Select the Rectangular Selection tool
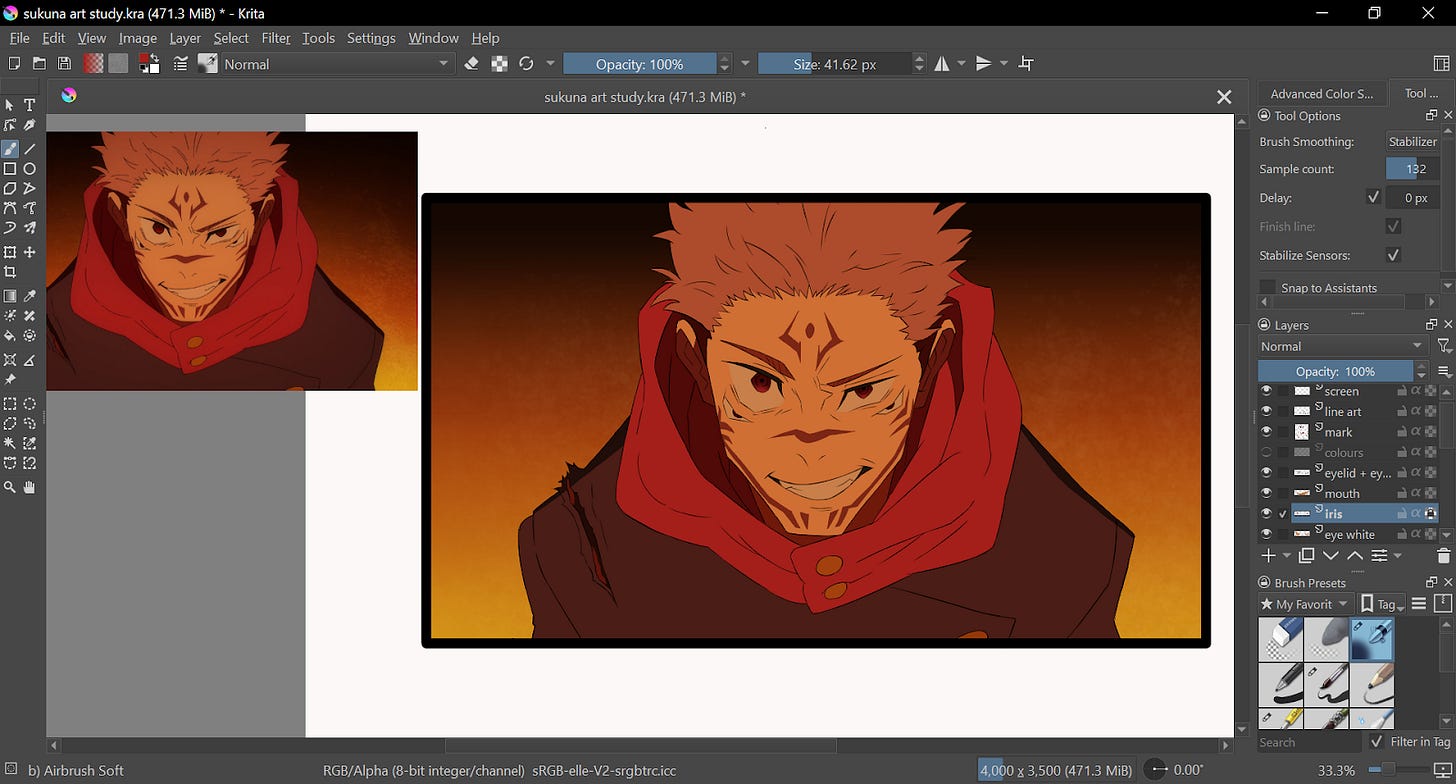Screen dimensions: 1456x784 10,404
